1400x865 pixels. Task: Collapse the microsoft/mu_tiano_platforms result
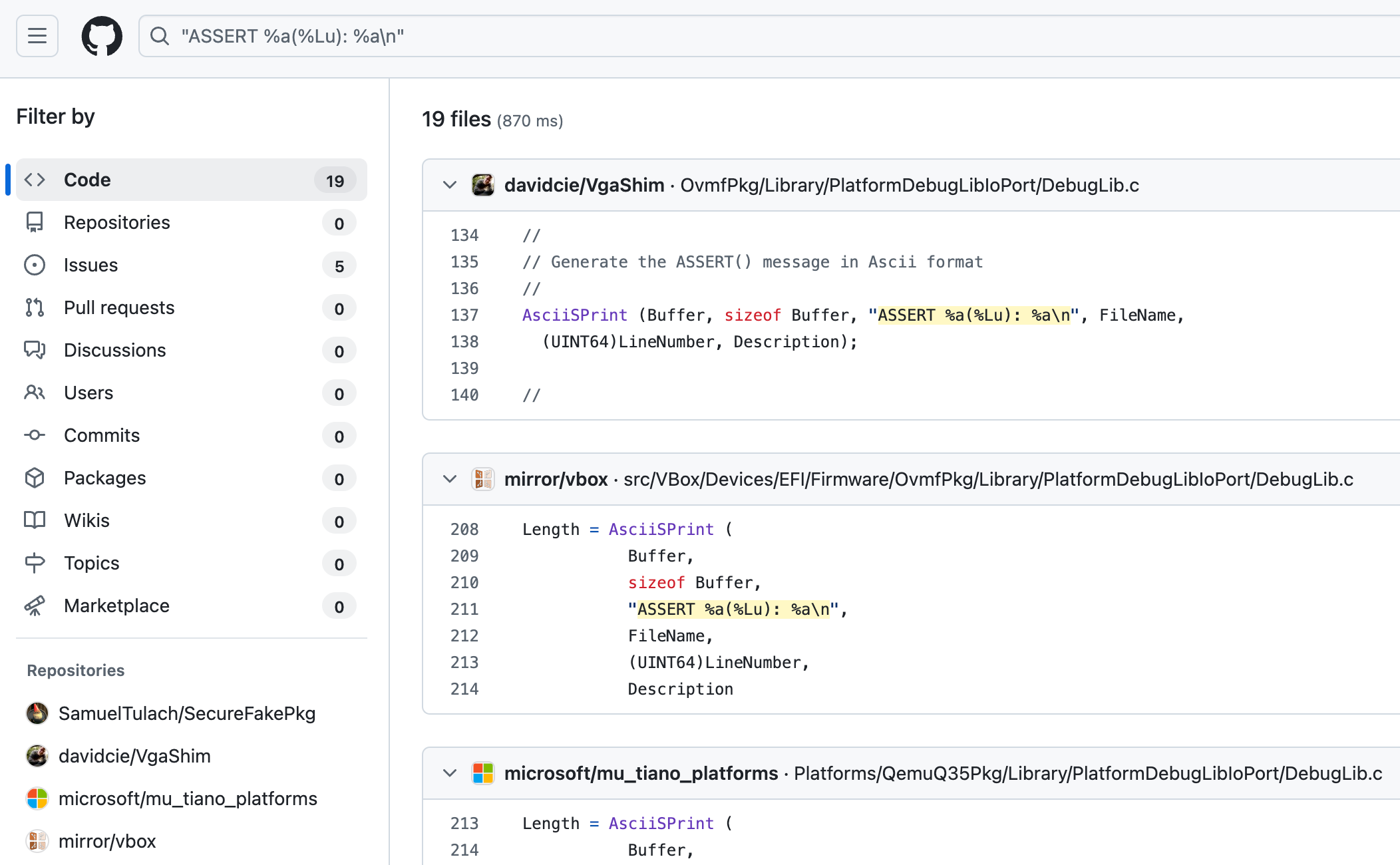(450, 773)
